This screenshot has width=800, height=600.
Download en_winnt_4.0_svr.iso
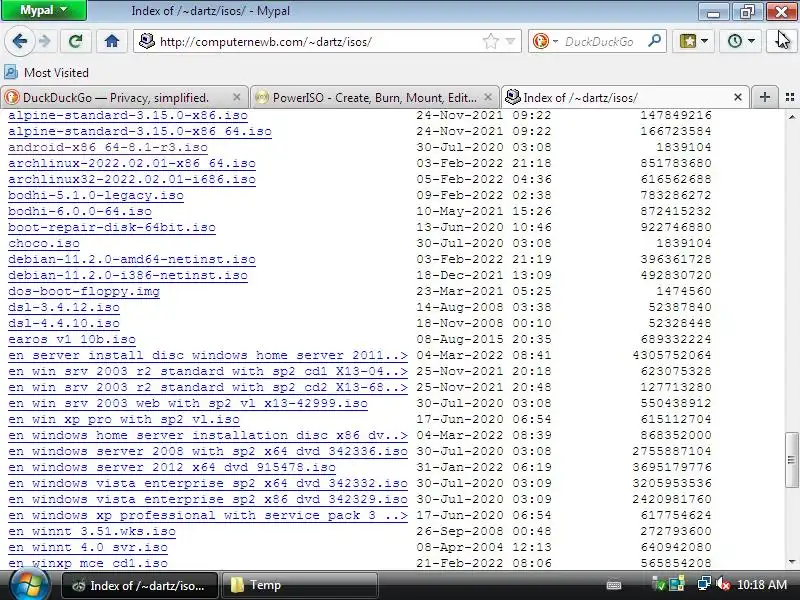coord(88,547)
